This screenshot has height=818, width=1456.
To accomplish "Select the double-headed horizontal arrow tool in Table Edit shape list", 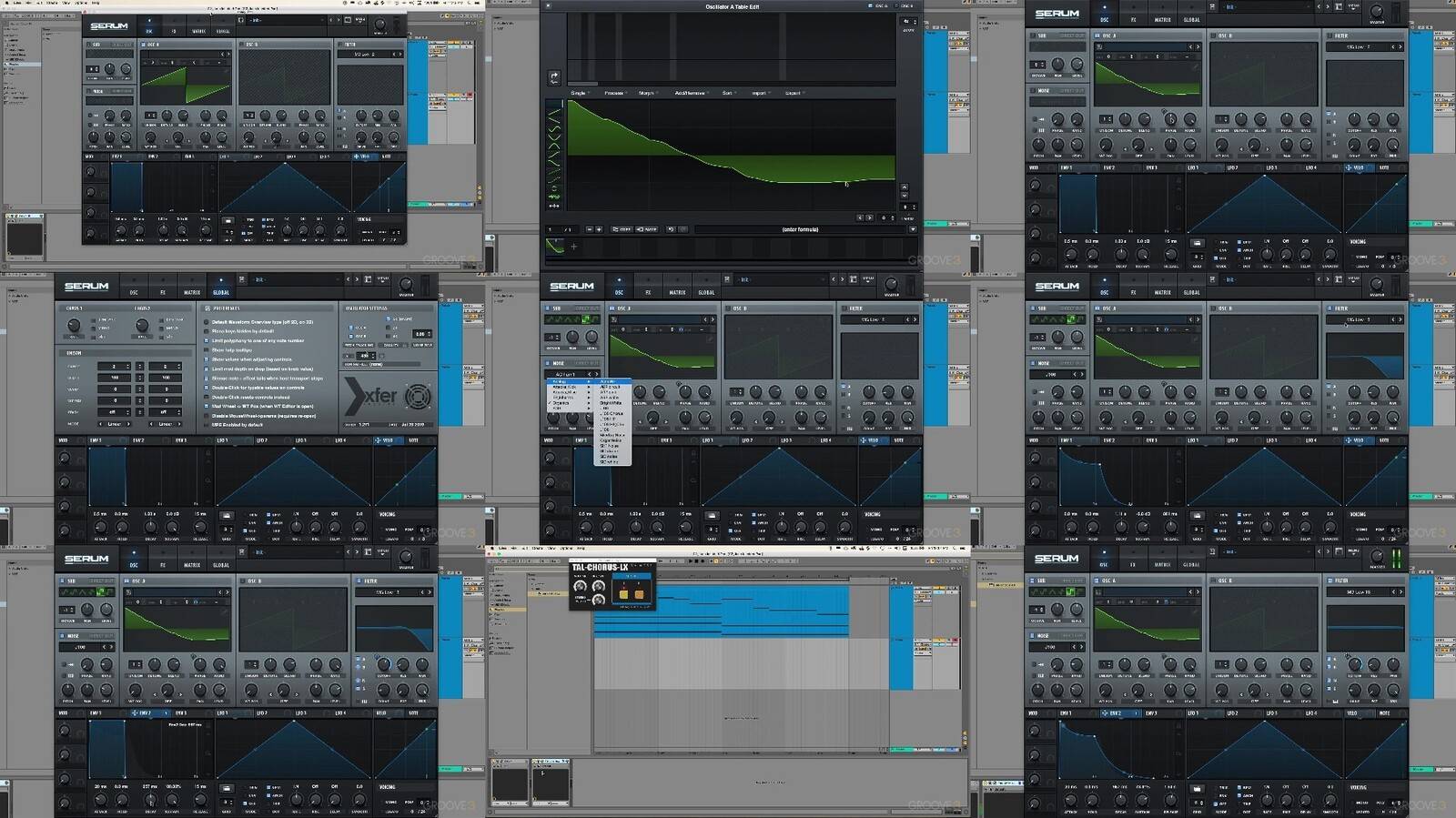I will point(554,206).
